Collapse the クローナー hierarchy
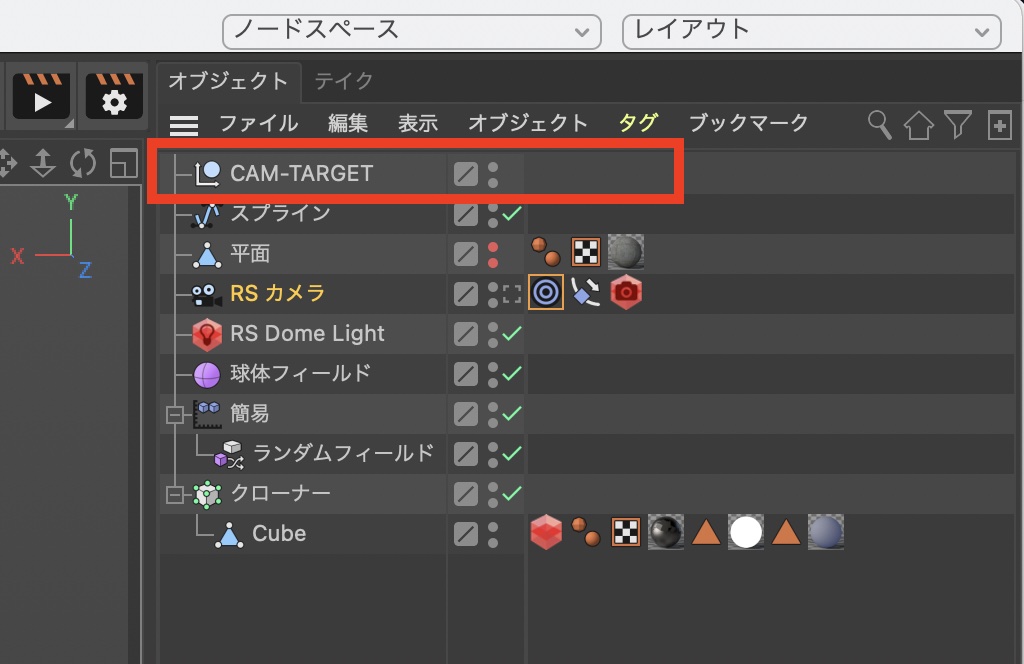This screenshot has width=1024, height=664. point(176,494)
